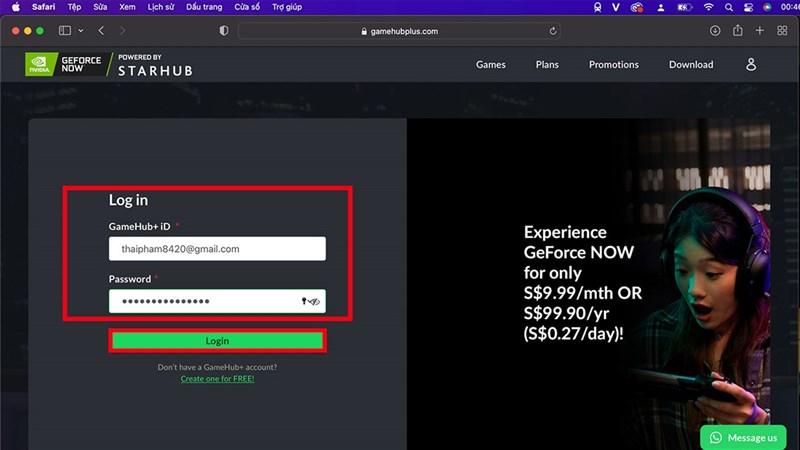
Task: Open WhatsApp Message us button
Action: coord(743,437)
